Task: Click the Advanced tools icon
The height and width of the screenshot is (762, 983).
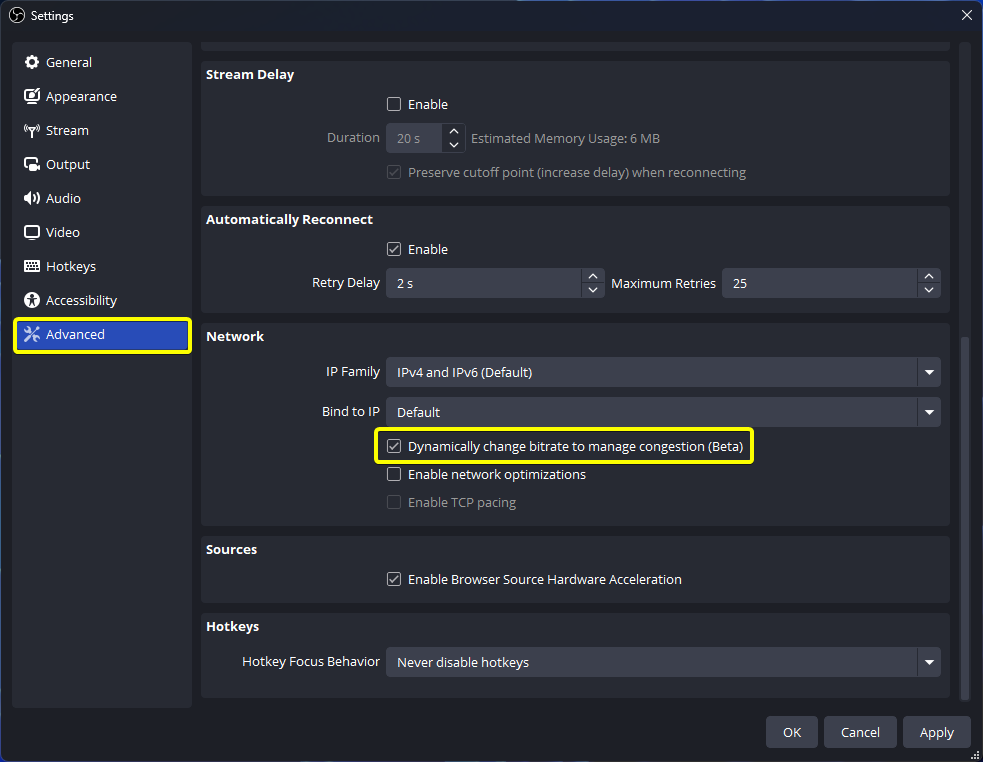Action: coord(31,334)
